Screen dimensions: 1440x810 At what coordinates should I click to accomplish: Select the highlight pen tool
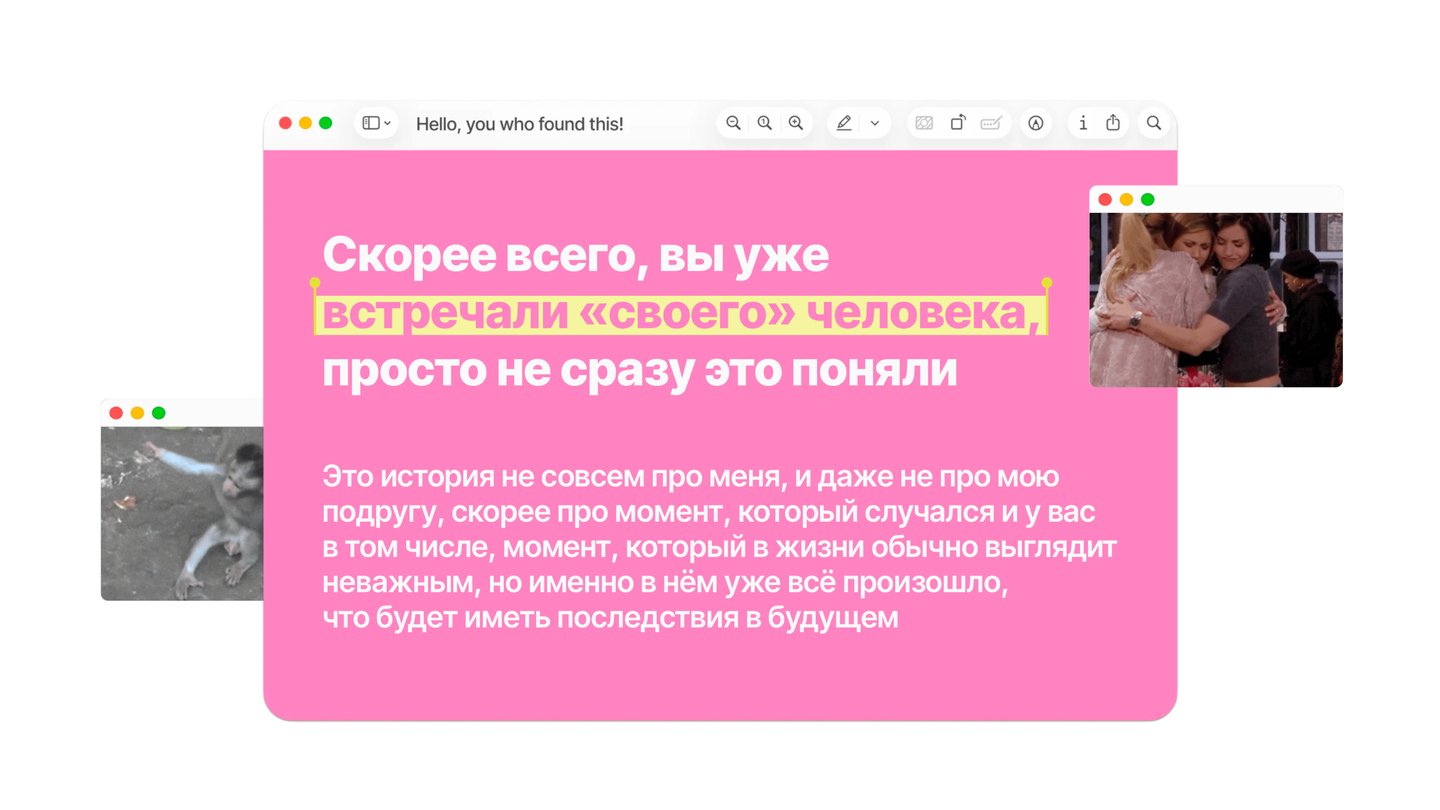pyautogui.click(x=844, y=123)
